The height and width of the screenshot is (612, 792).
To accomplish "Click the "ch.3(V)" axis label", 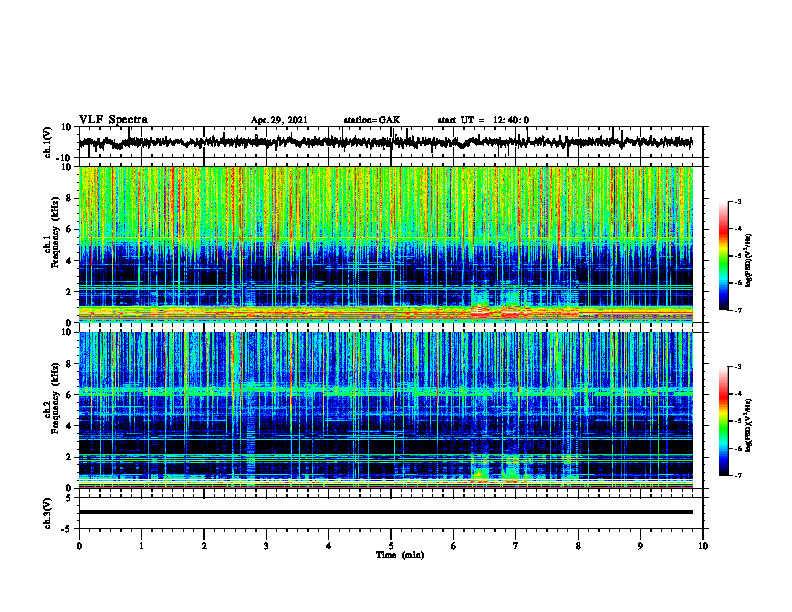I will point(48,513).
